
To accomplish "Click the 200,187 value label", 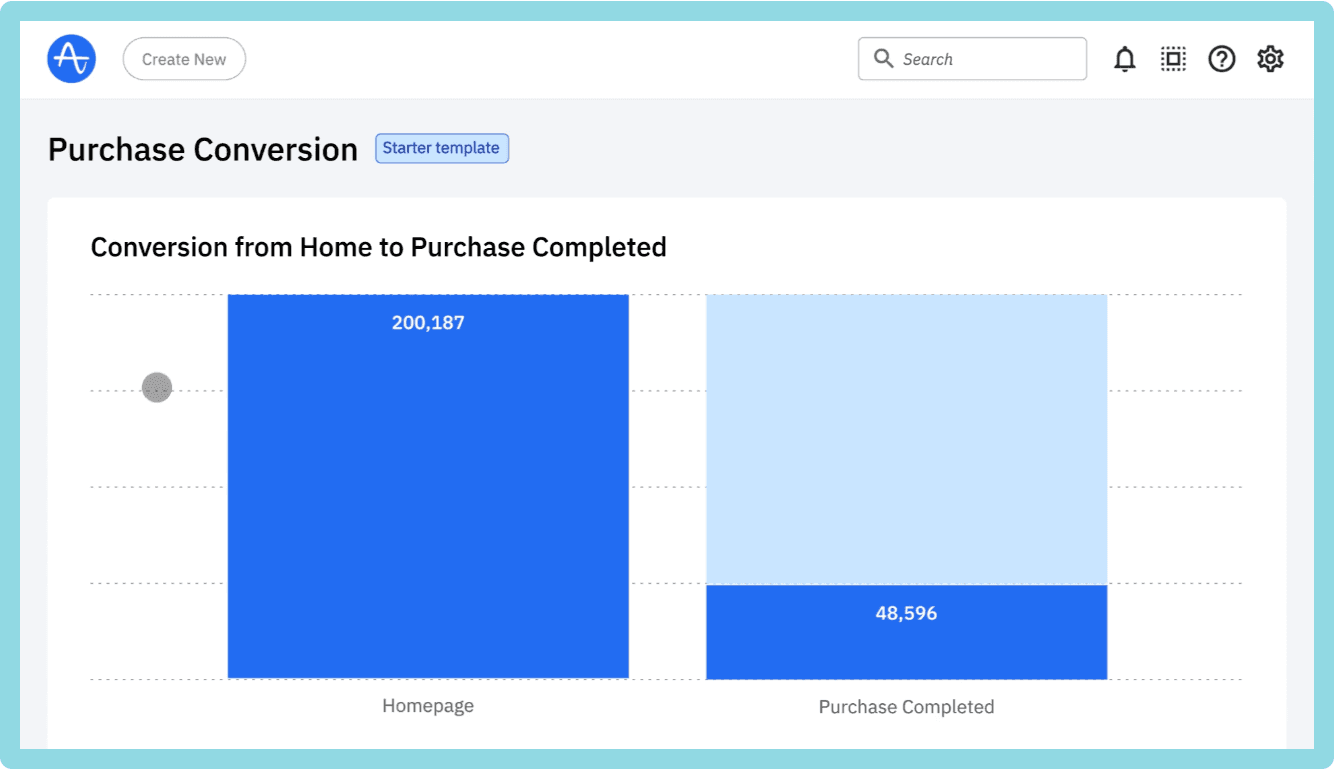I will (x=428, y=322).
